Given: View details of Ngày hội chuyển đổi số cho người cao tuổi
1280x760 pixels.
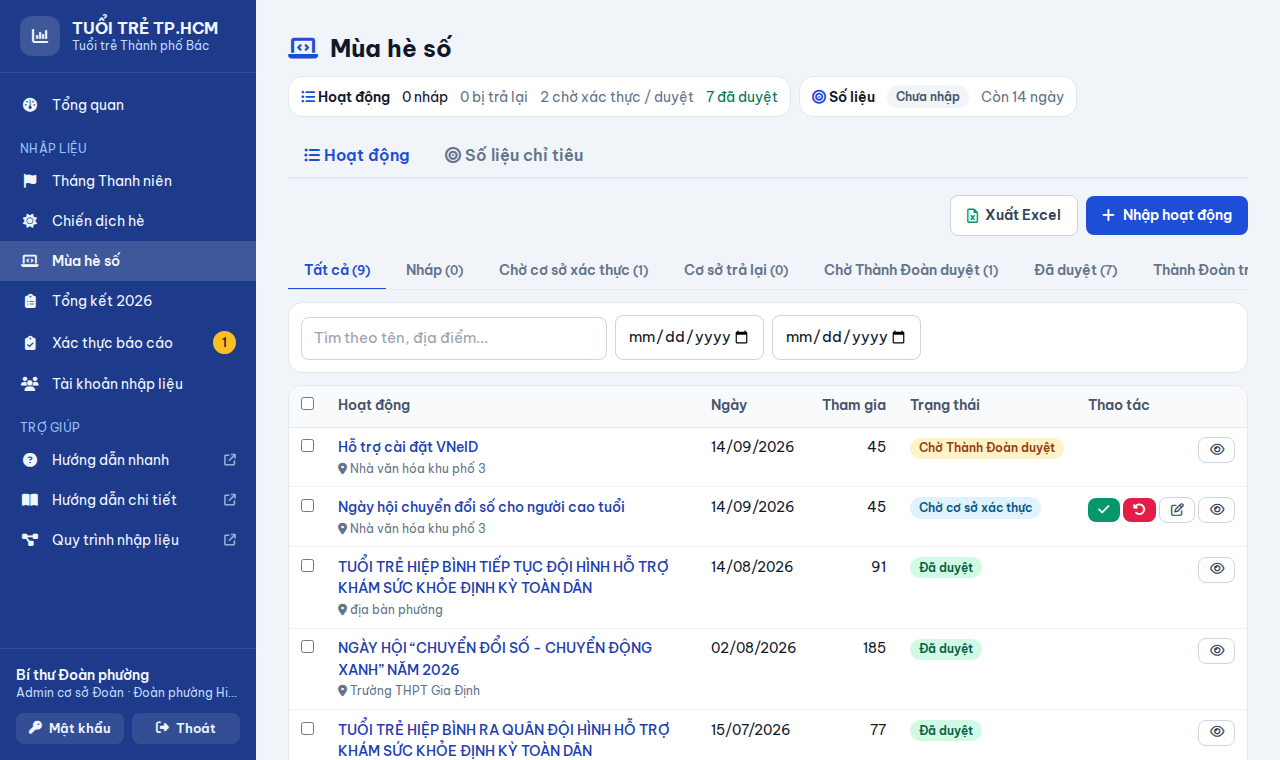Looking at the screenshot, I should tap(1216, 510).
